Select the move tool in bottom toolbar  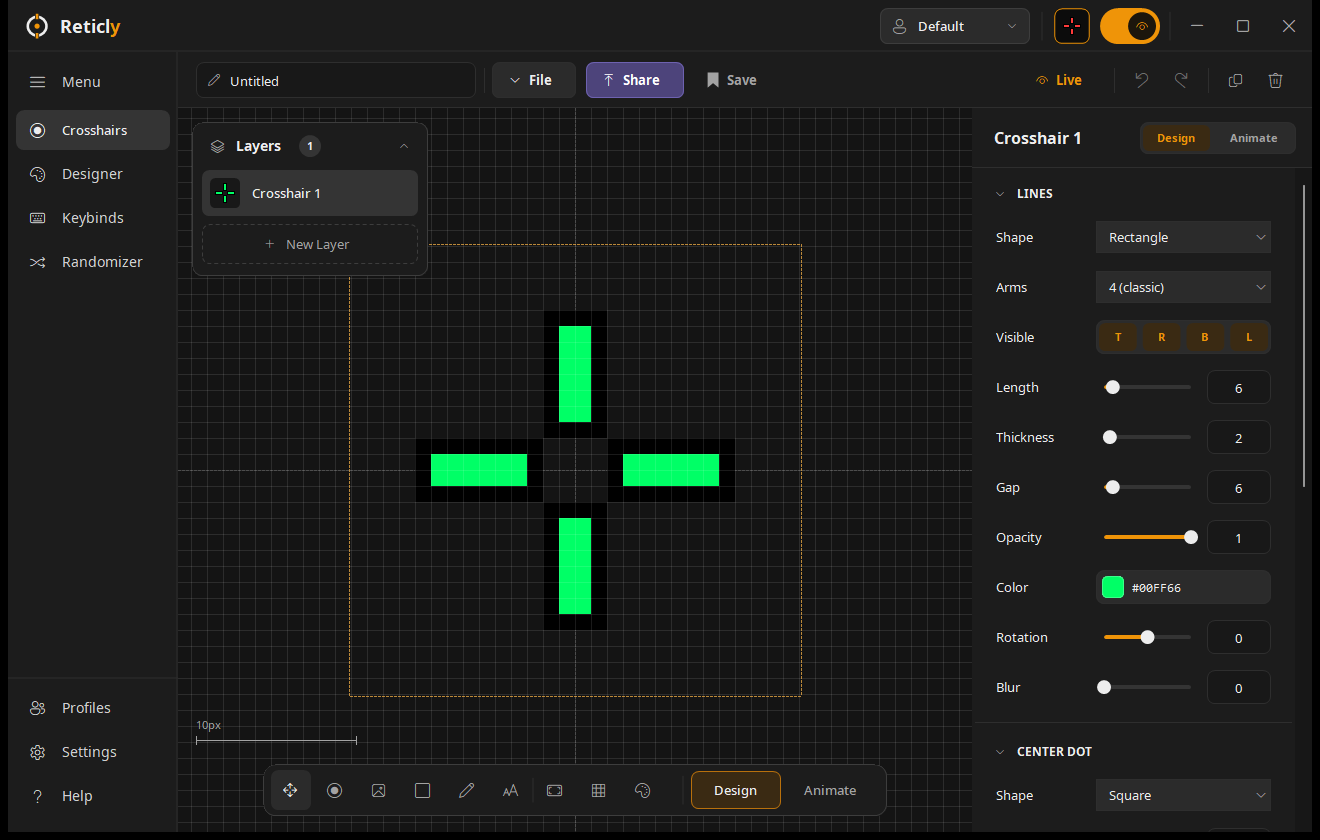click(x=291, y=790)
